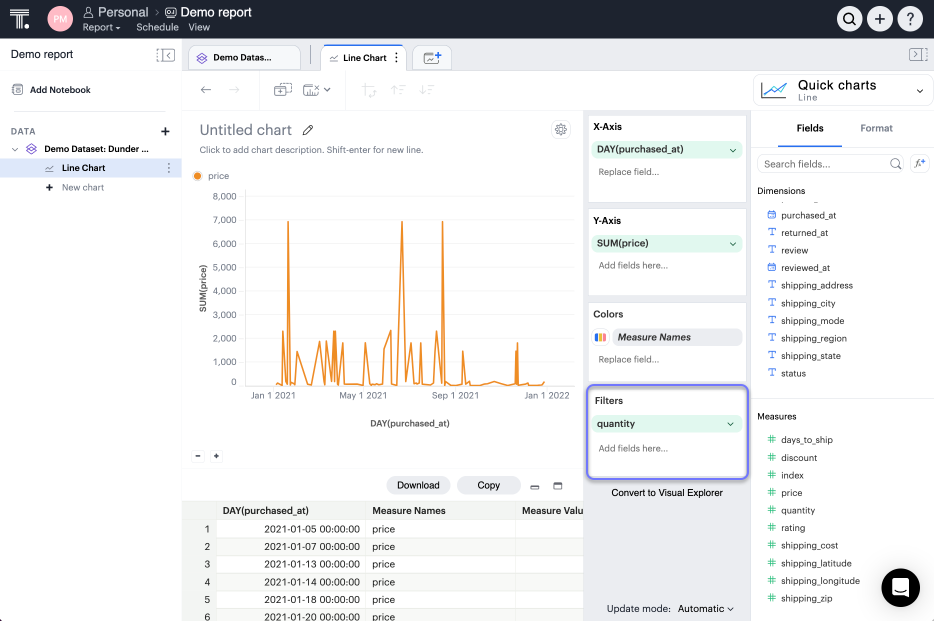Click the Download button
The width and height of the screenshot is (934, 621).
click(418, 485)
